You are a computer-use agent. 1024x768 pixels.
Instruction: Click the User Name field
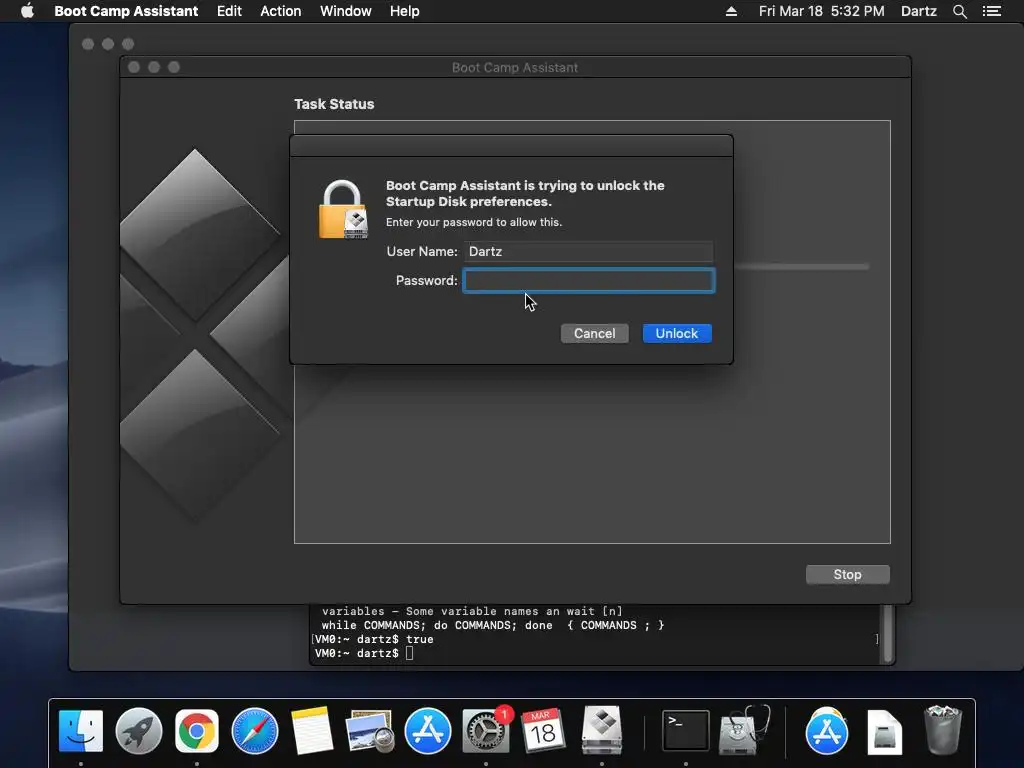coord(589,251)
